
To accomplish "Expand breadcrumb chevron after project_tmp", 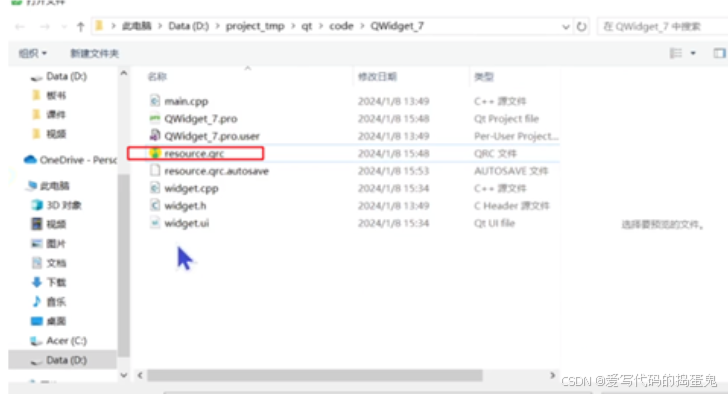I will (293, 26).
